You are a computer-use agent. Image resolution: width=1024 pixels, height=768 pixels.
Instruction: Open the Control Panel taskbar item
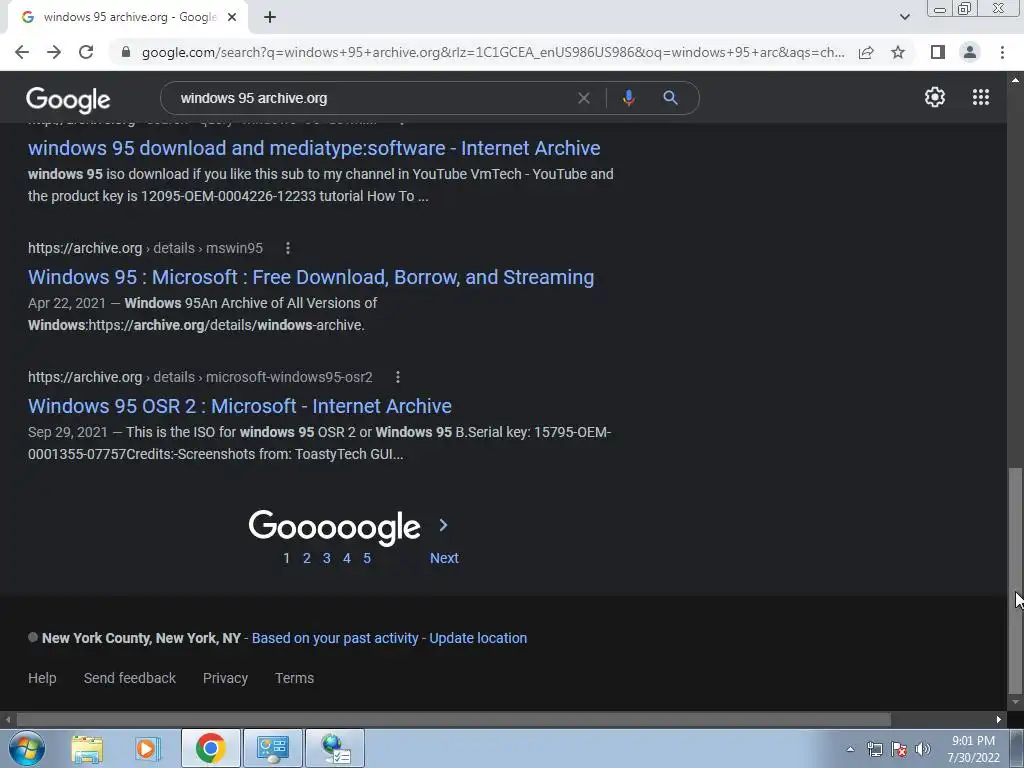(273, 748)
